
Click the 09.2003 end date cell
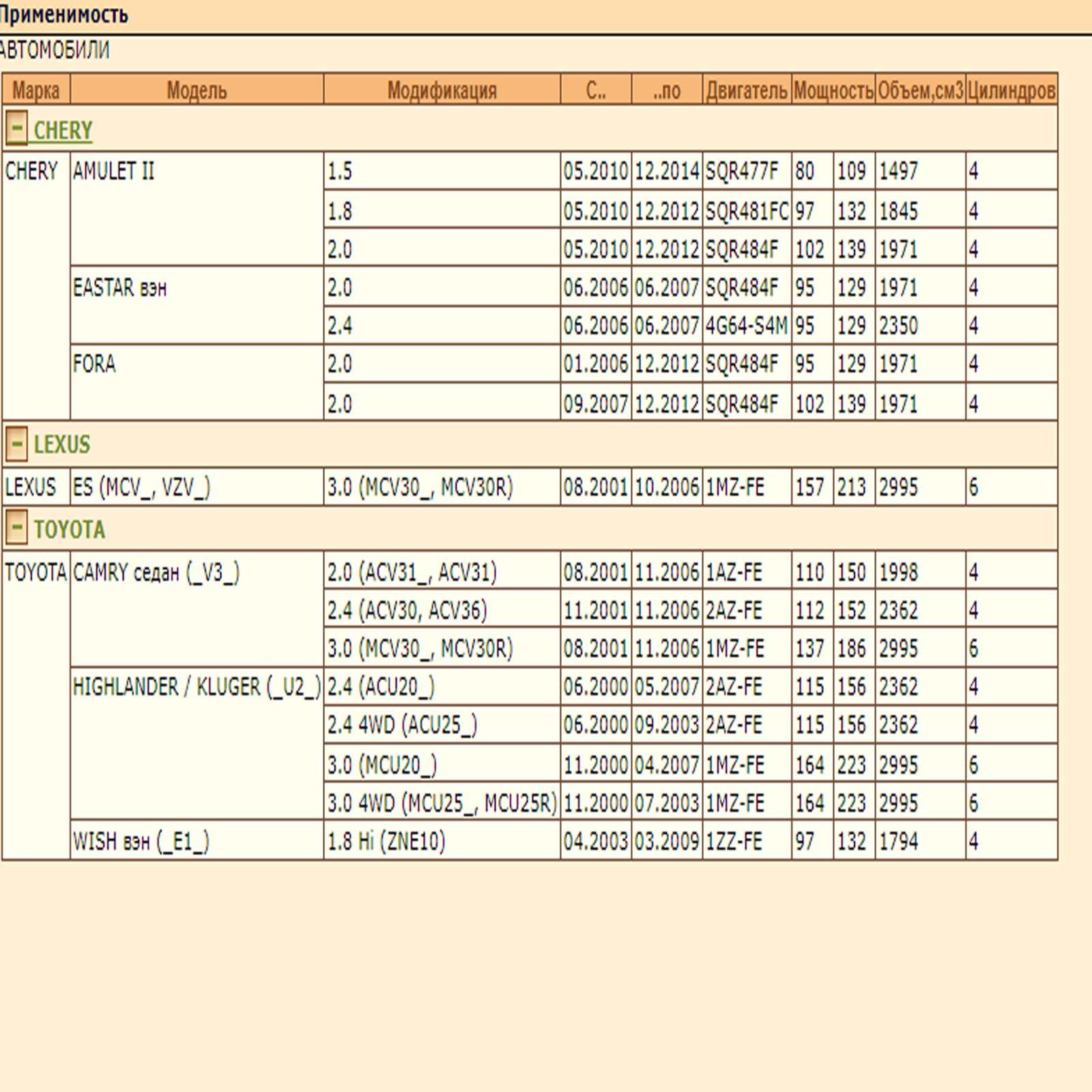(667, 725)
